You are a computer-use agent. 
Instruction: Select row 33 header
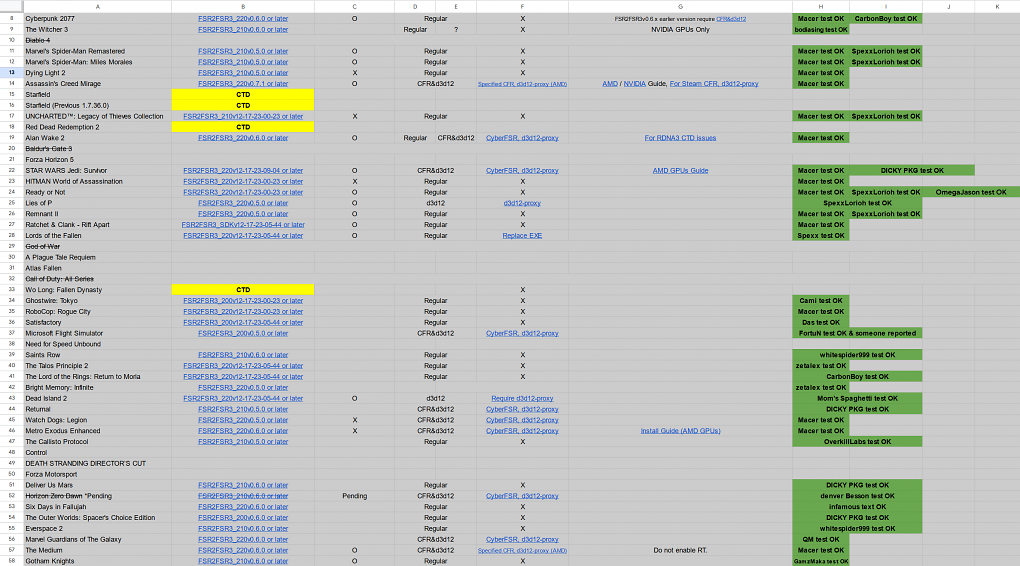(12, 290)
